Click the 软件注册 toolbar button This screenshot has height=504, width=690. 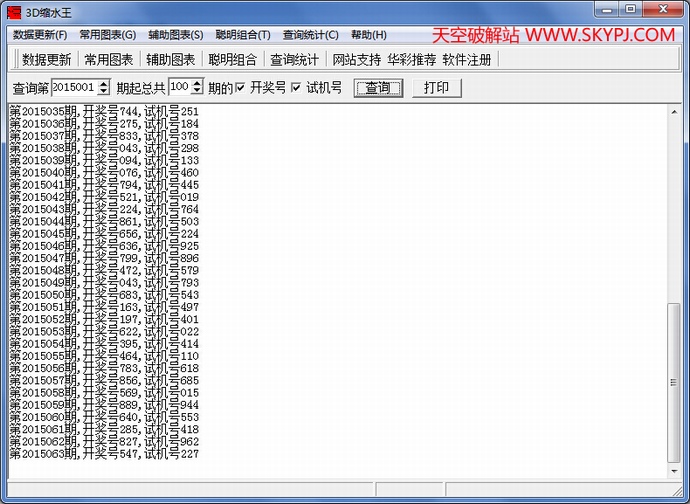(467, 60)
